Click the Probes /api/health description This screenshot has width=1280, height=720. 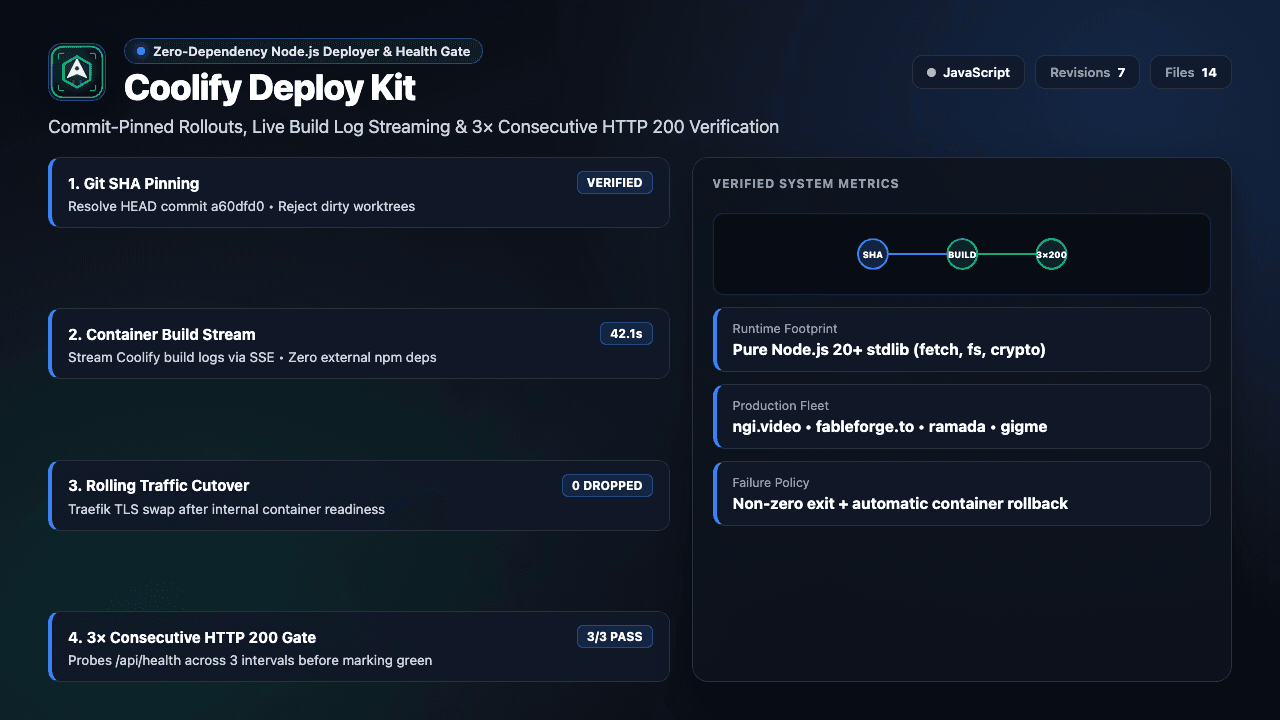click(x=250, y=660)
